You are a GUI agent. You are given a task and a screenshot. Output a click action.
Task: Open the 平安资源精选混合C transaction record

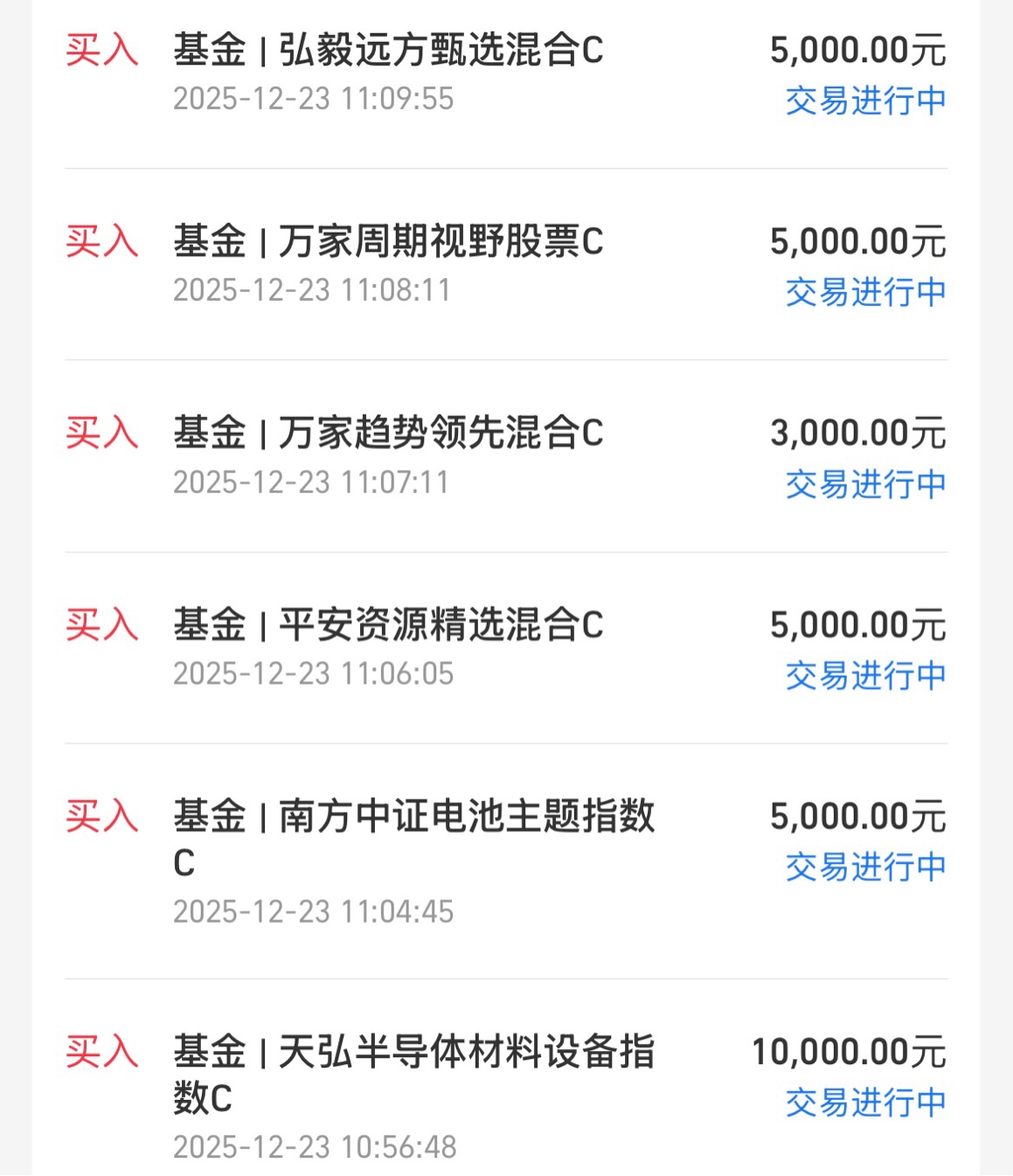[506, 648]
